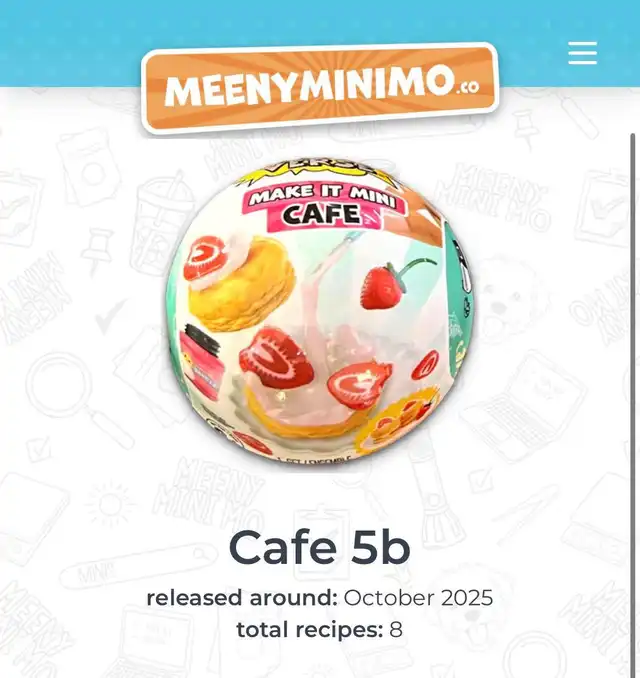Viewport: 640px width, 678px height.
Task: Click the Cafe 5b heading
Action: click(320, 547)
